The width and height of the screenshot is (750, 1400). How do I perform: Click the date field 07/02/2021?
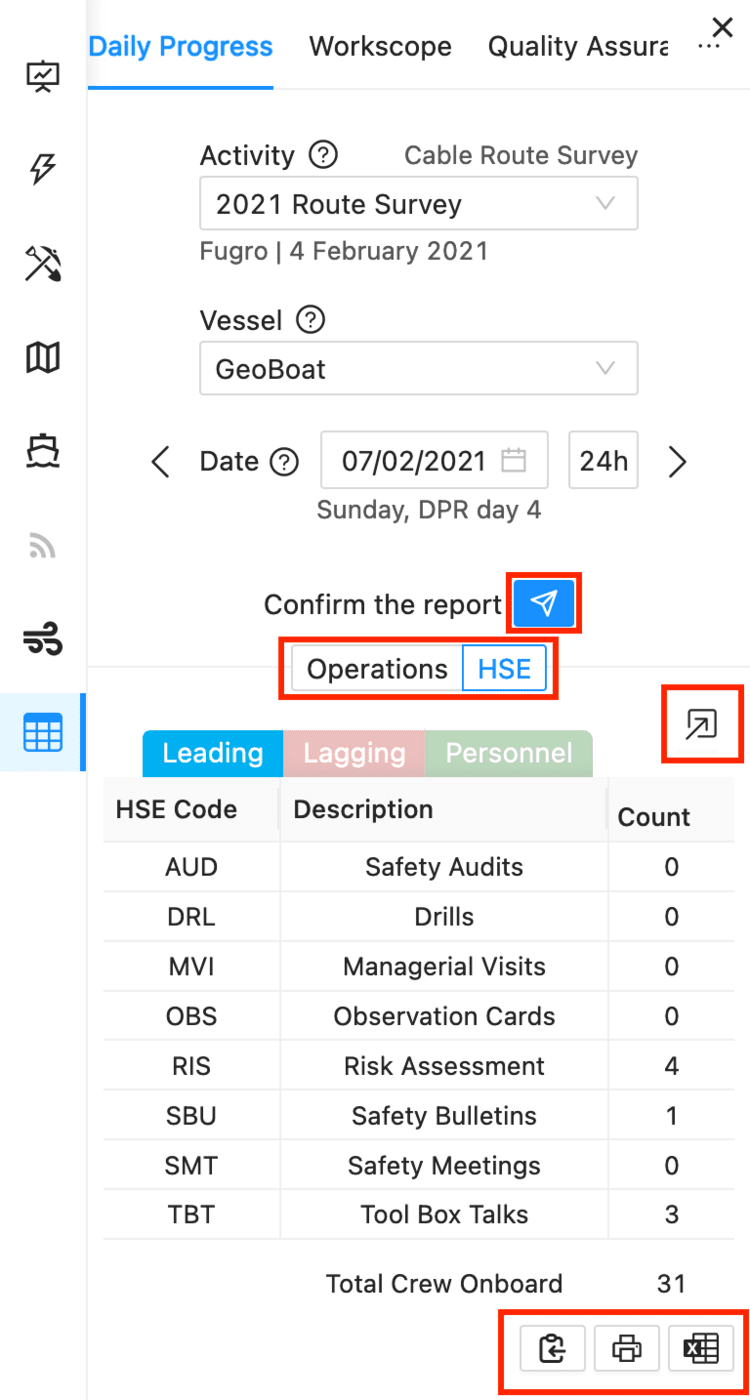pyautogui.click(x=434, y=461)
